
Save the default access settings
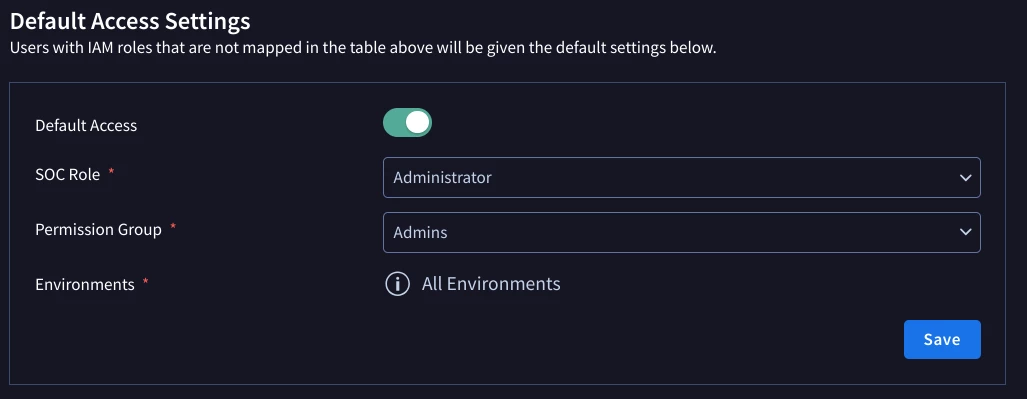pyautogui.click(x=942, y=339)
